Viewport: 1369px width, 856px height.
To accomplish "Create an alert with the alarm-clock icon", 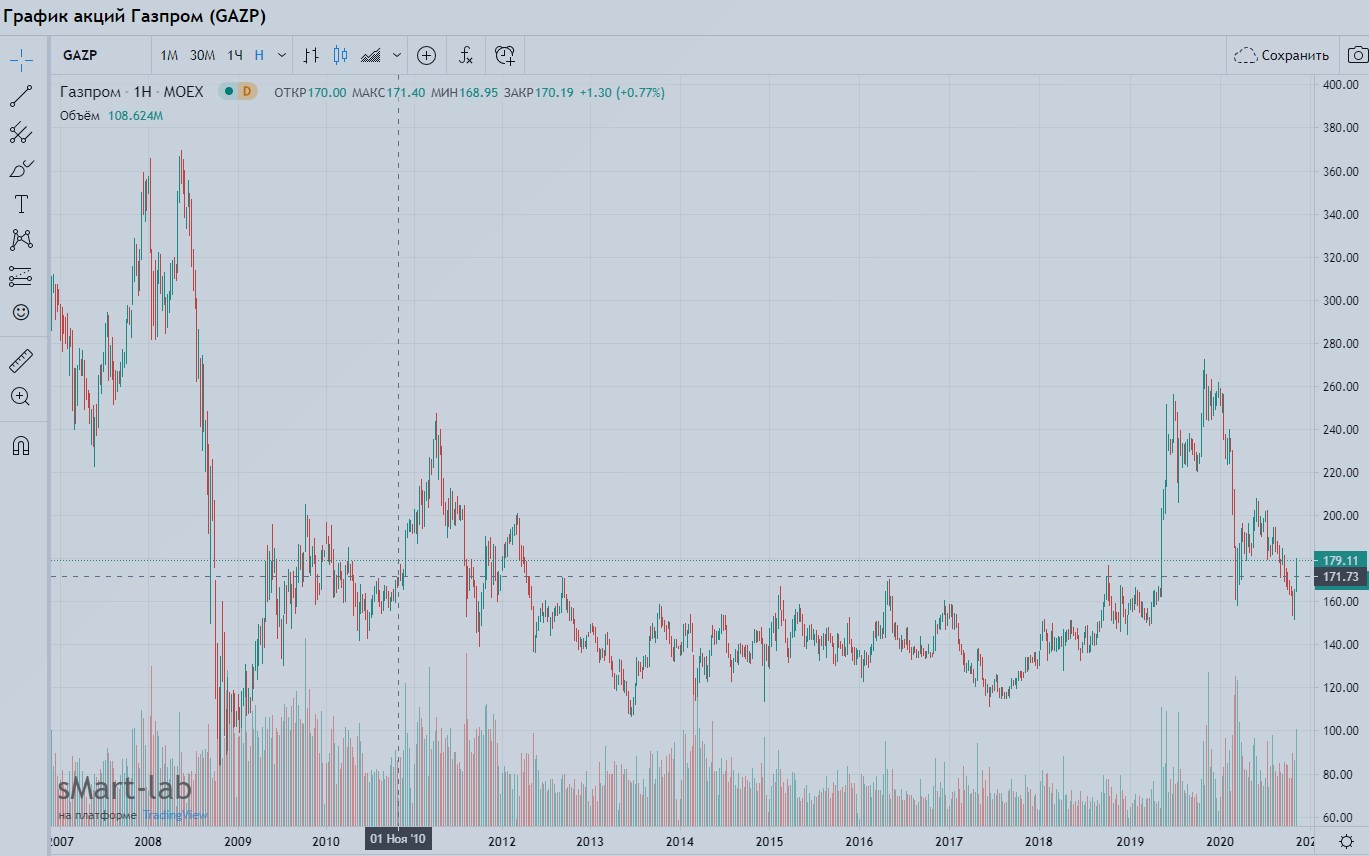I will click(x=505, y=55).
